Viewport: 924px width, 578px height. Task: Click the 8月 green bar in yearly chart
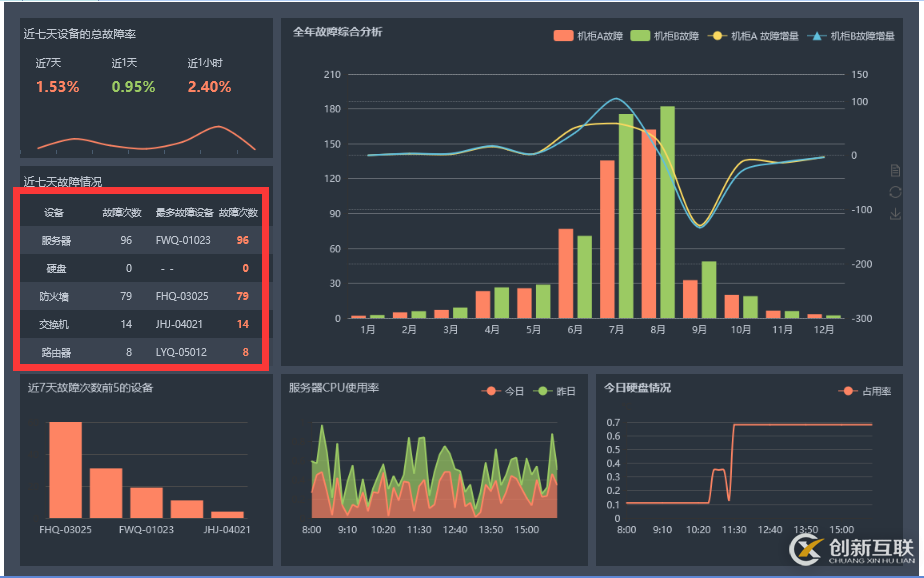click(x=667, y=212)
